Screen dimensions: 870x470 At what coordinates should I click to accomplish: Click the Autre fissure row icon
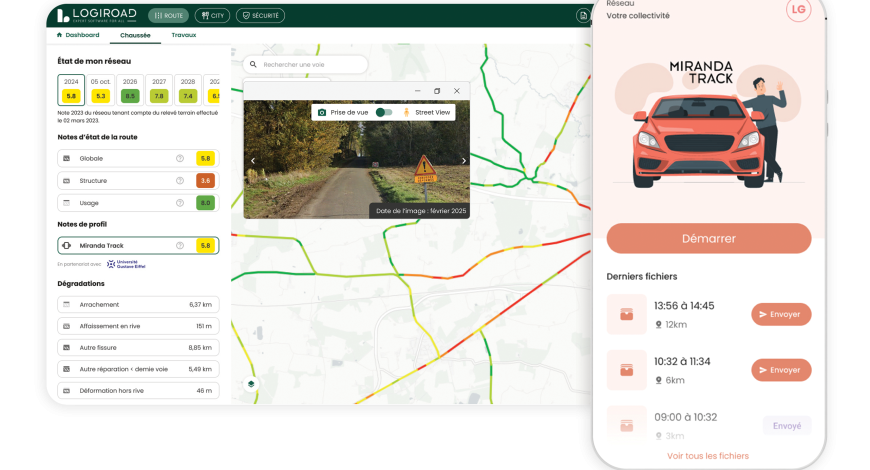pyautogui.click(x=67, y=347)
